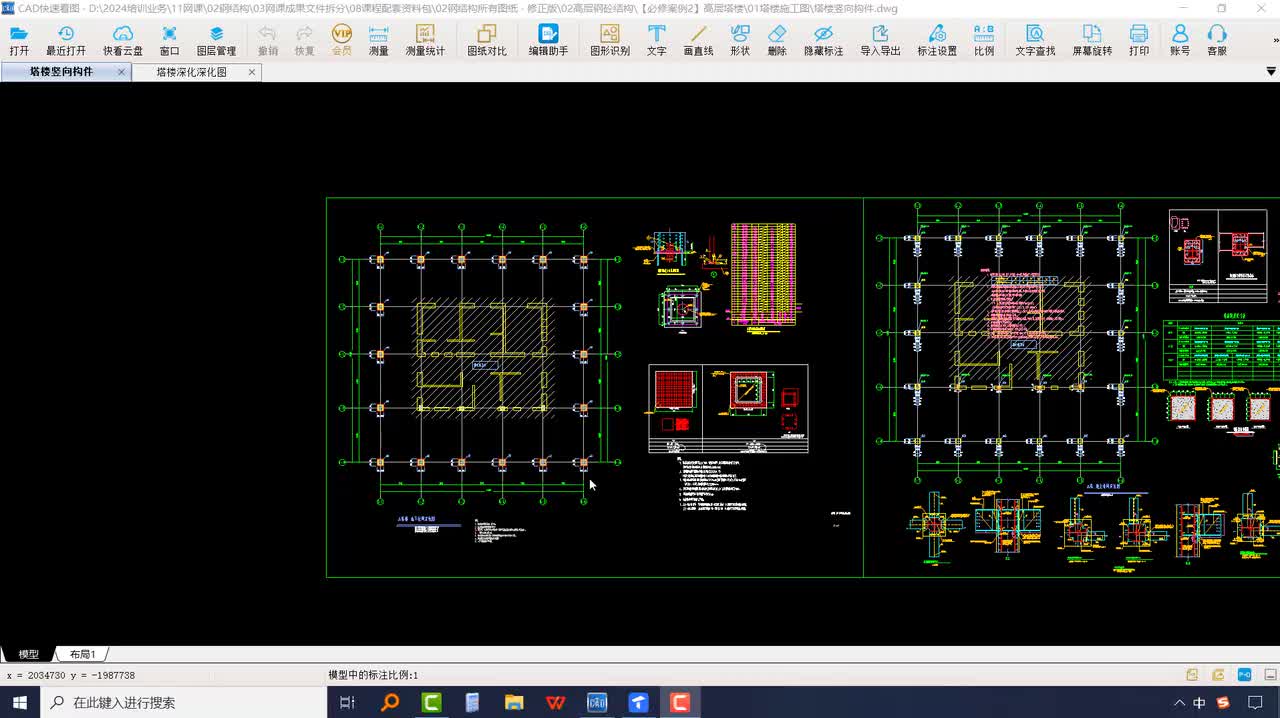Open the document tab list dropdown arrow
1280x718 pixels.
tap(1271, 72)
